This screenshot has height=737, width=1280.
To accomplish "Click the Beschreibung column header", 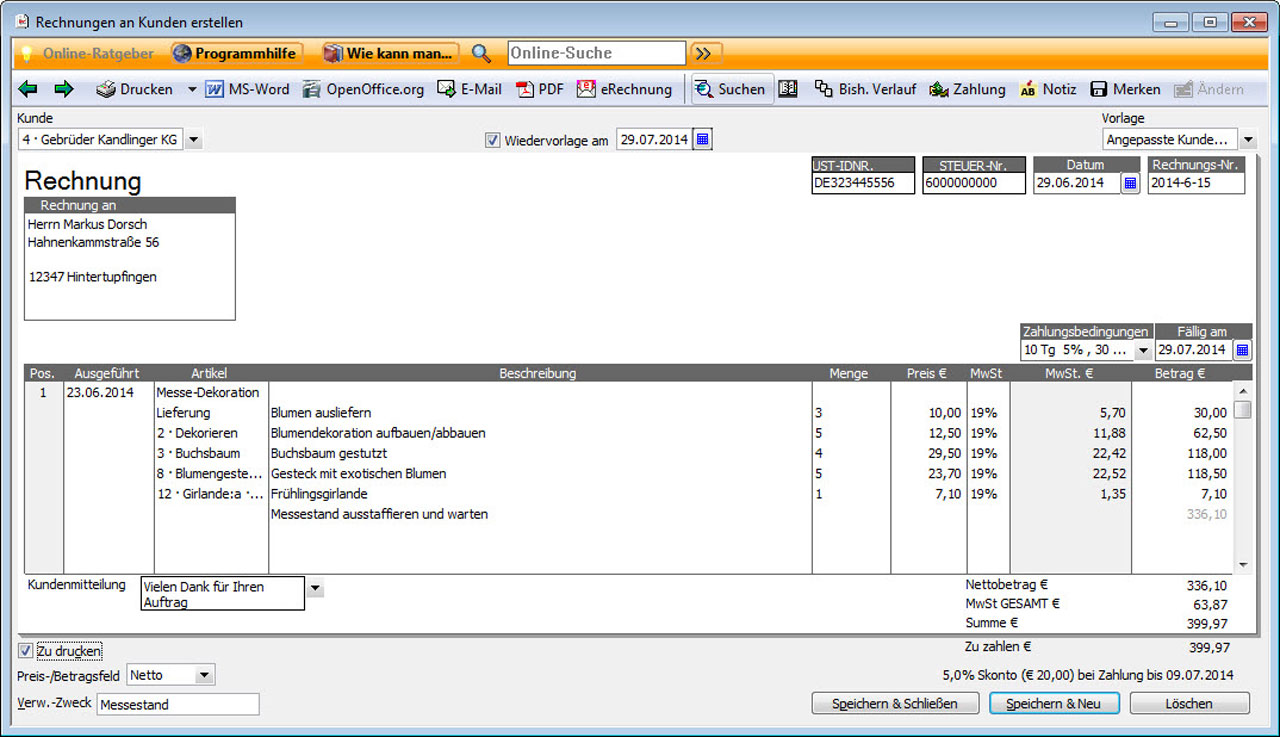I will (538, 373).
